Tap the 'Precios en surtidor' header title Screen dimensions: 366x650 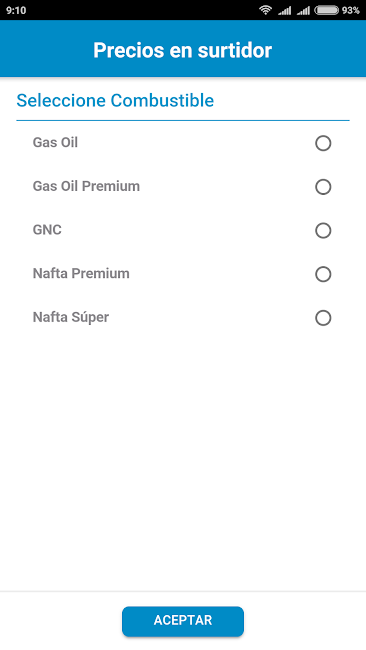(183, 50)
